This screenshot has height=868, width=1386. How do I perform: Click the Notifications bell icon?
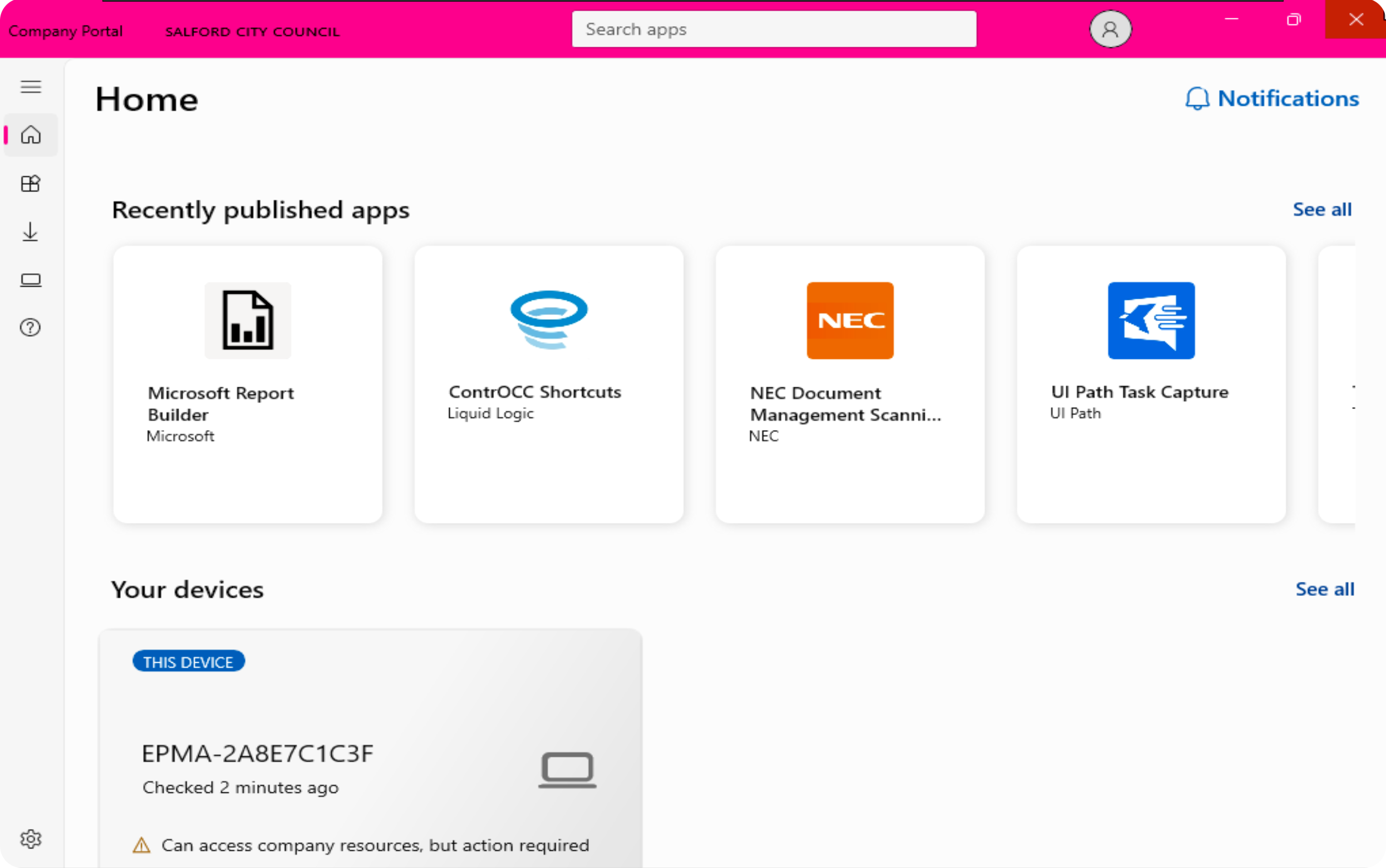(x=1197, y=98)
